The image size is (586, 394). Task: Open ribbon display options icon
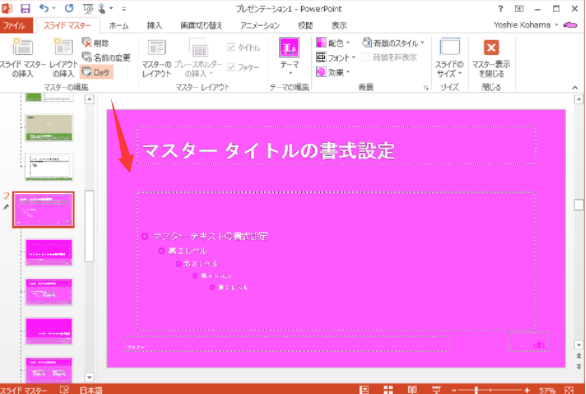coord(519,8)
